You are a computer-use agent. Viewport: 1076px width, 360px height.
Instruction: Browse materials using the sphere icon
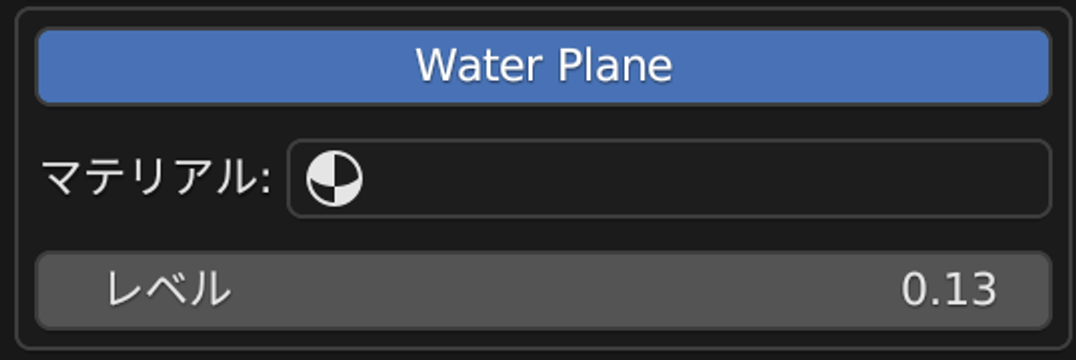pyautogui.click(x=334, y=178)
